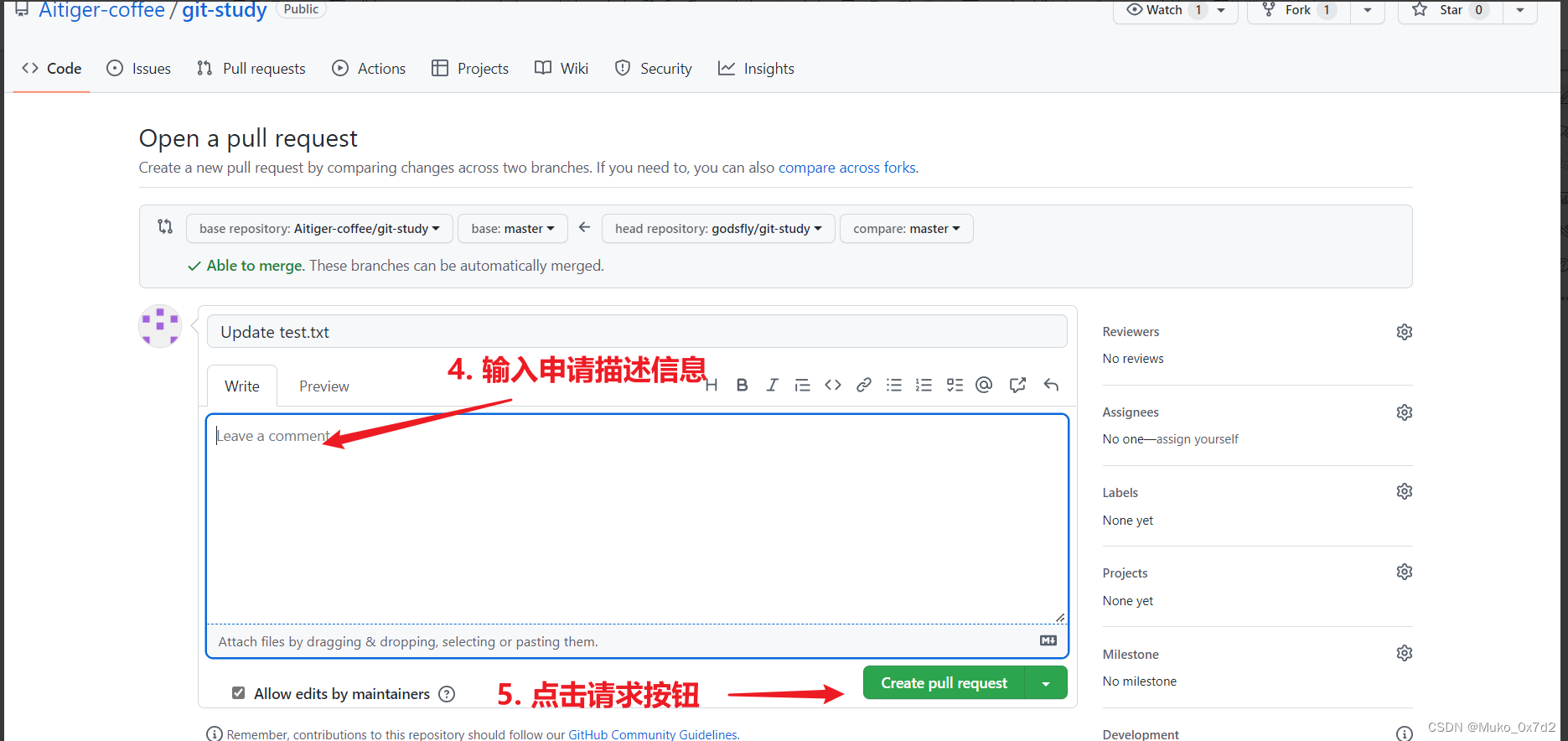The height and width of the screenshot is (741, 1568).
Task: Apply italic formatting to comment text
Action: 772,385
